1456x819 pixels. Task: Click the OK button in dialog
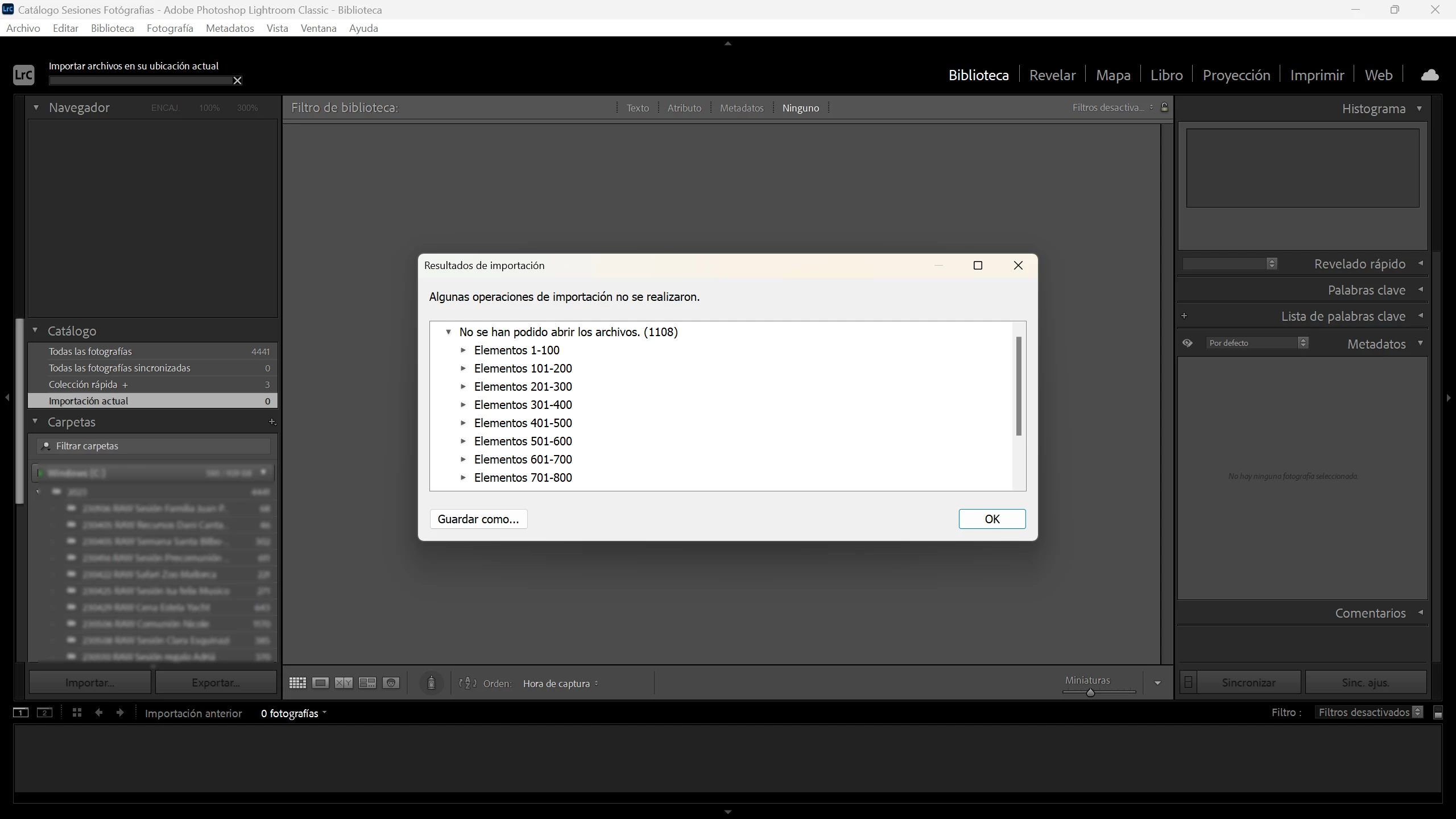(992, 519)
